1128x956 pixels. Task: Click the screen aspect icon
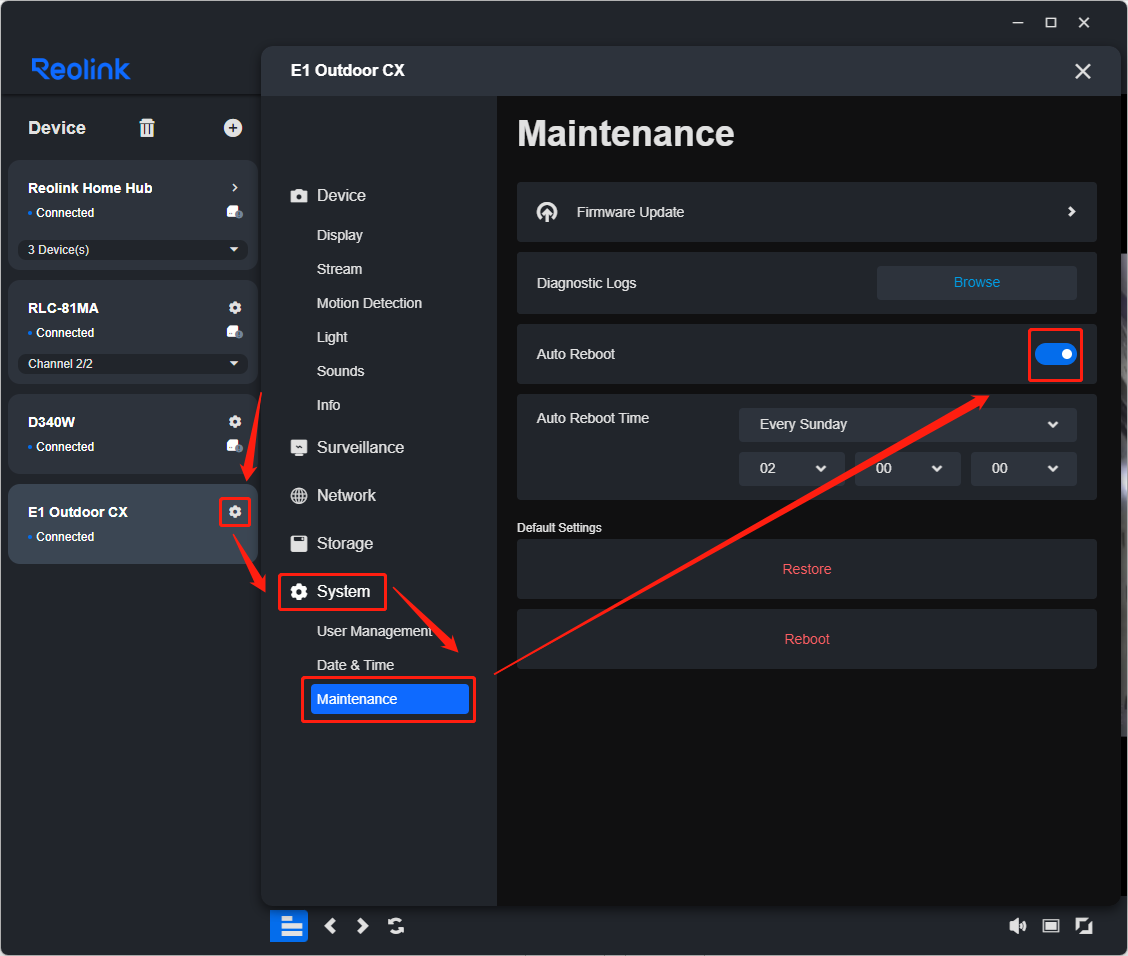point(1050,926)
